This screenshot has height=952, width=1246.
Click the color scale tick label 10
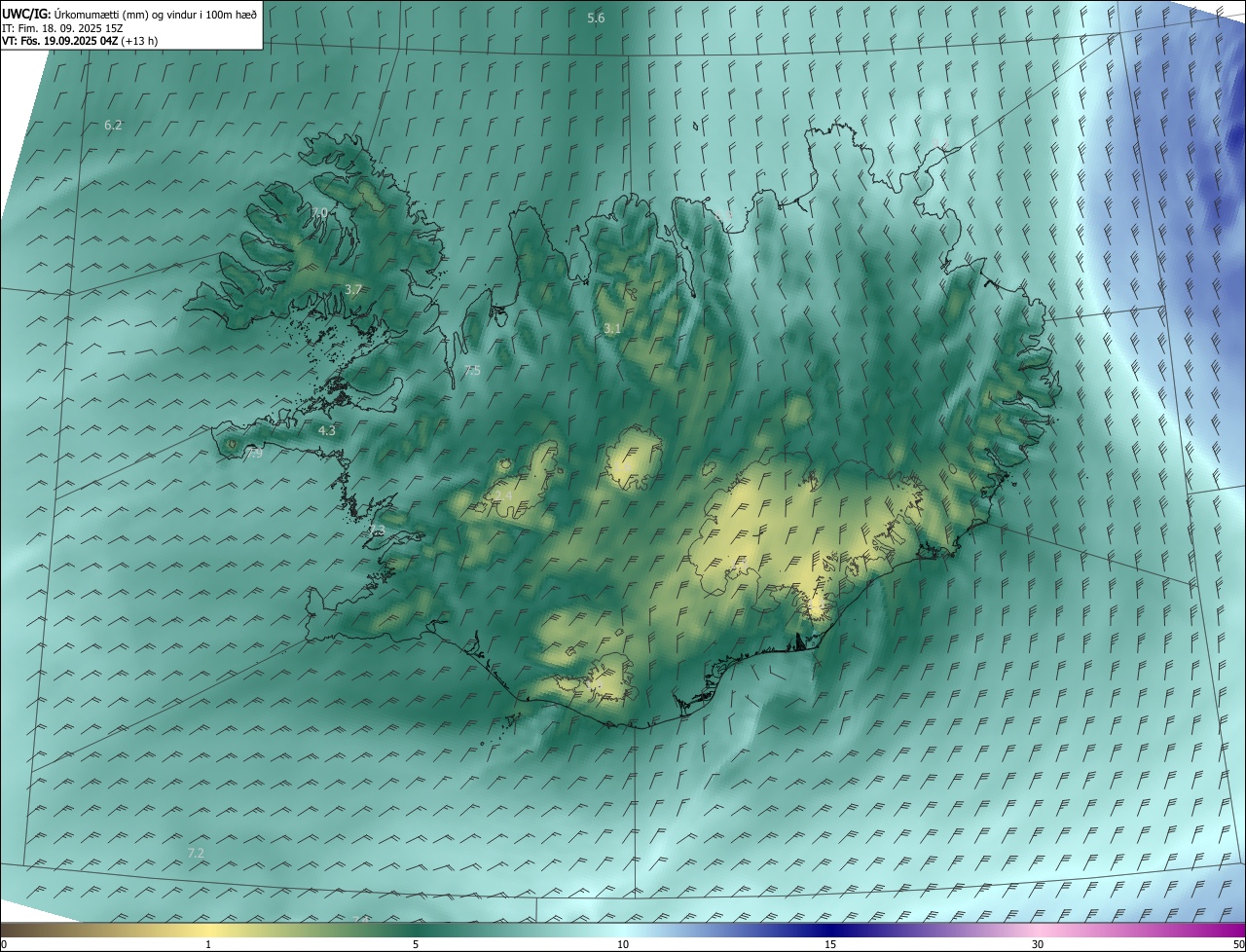coord(623,945)
